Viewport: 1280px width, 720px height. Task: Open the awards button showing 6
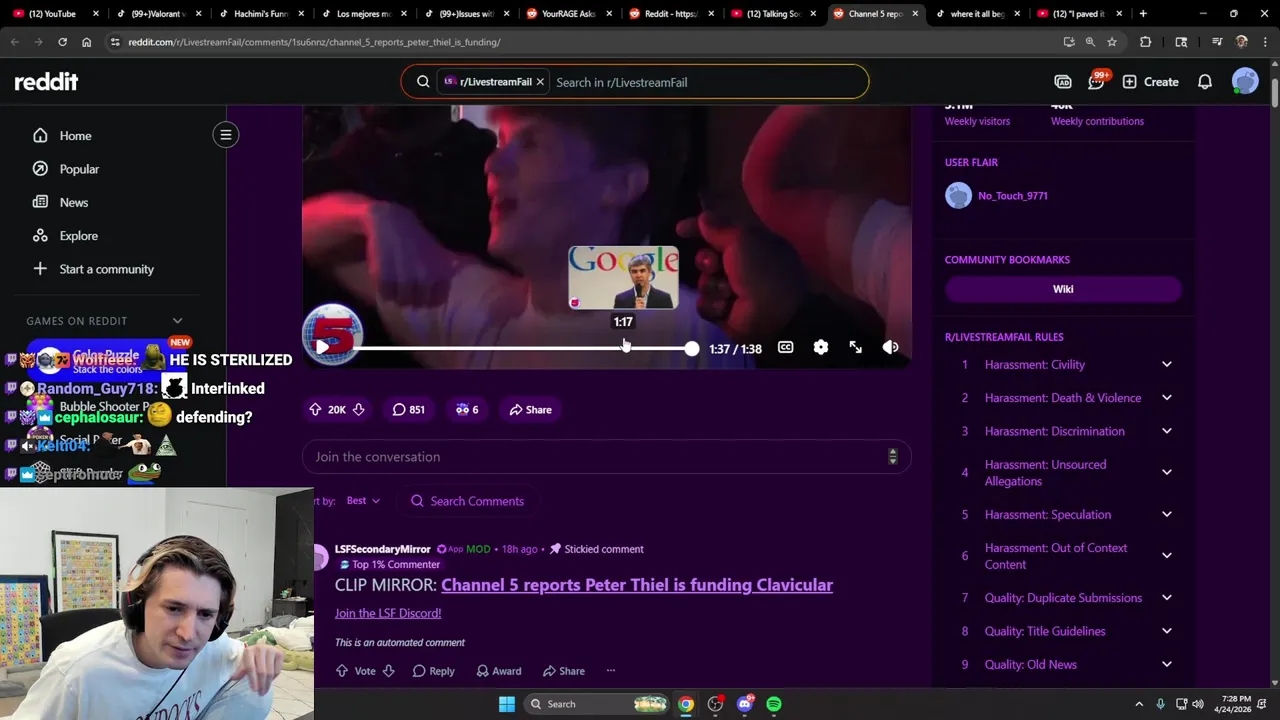(467, 409)
